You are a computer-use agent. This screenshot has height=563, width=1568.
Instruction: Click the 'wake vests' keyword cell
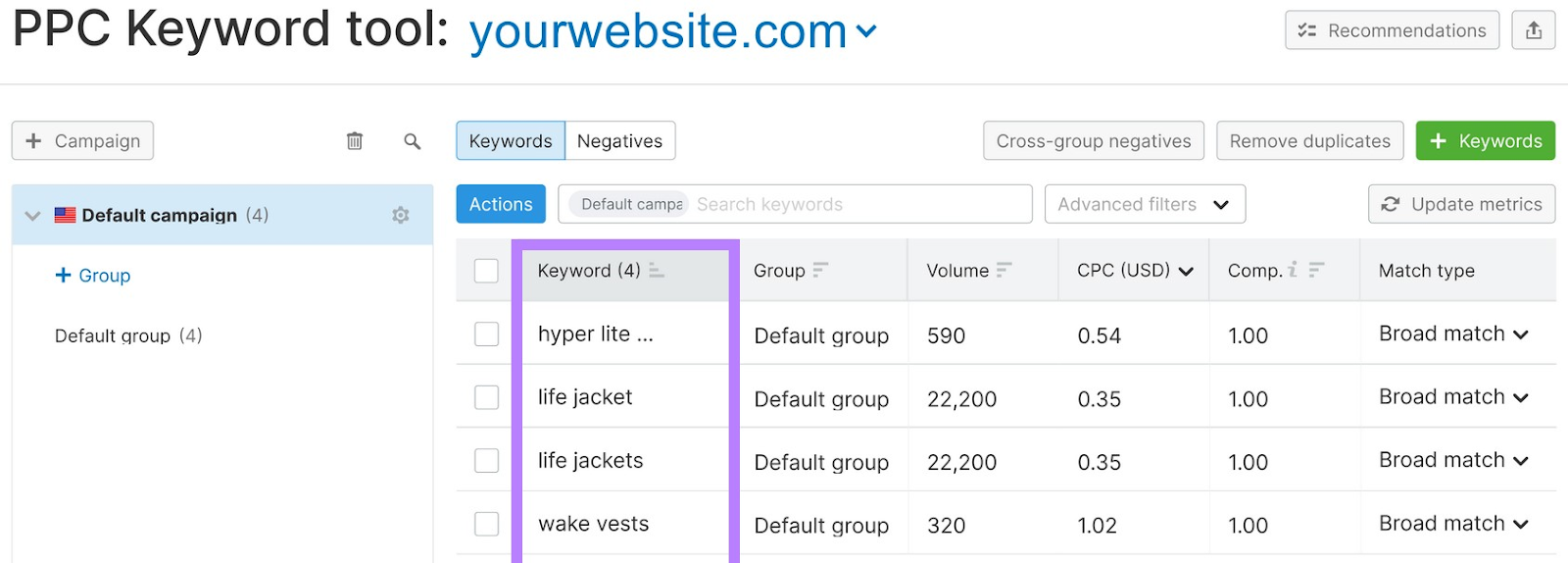pyautogui.click(x=593, y=524)
